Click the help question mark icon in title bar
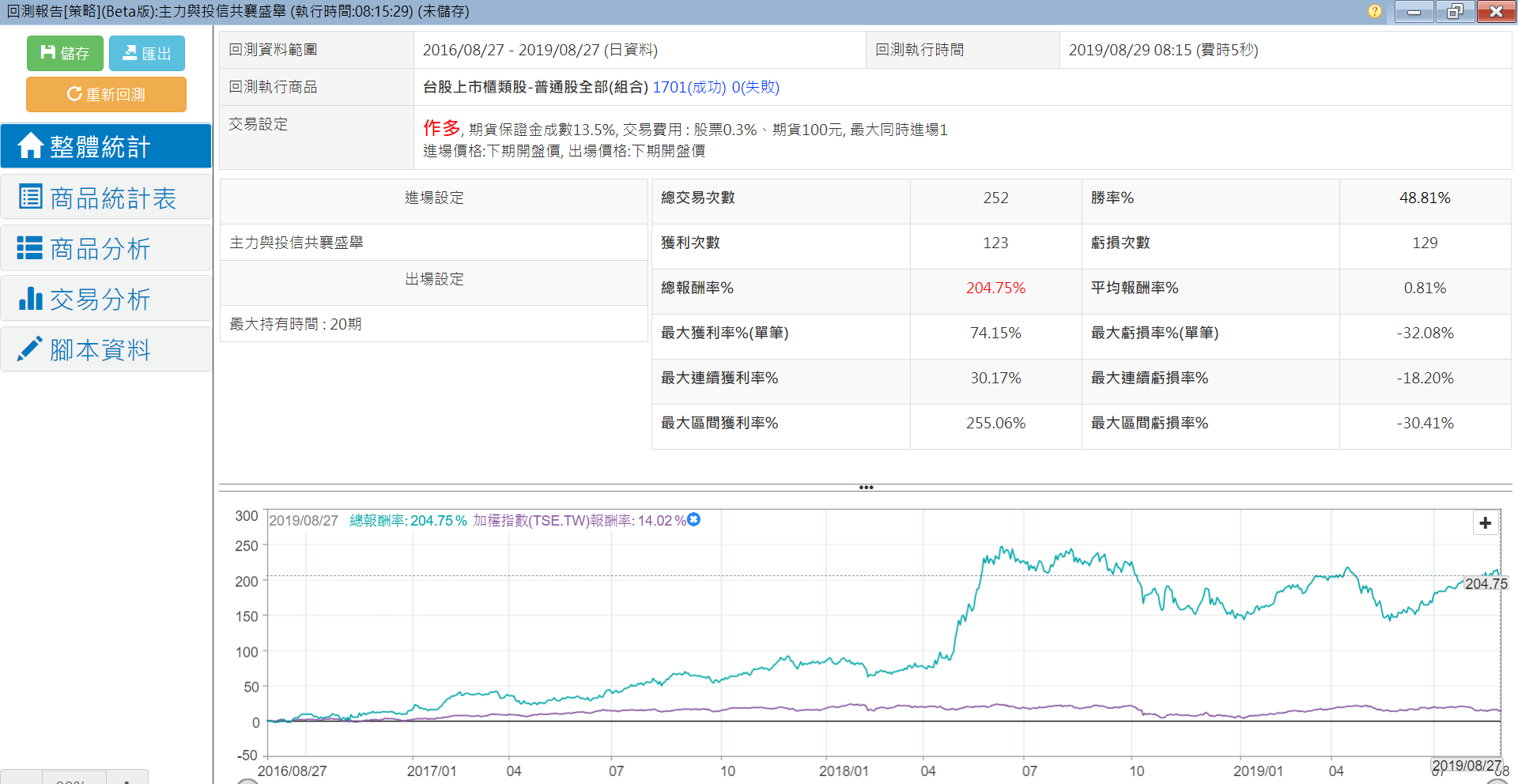The width and height of the screenshot is (1518, 784). coord(1375,11)
